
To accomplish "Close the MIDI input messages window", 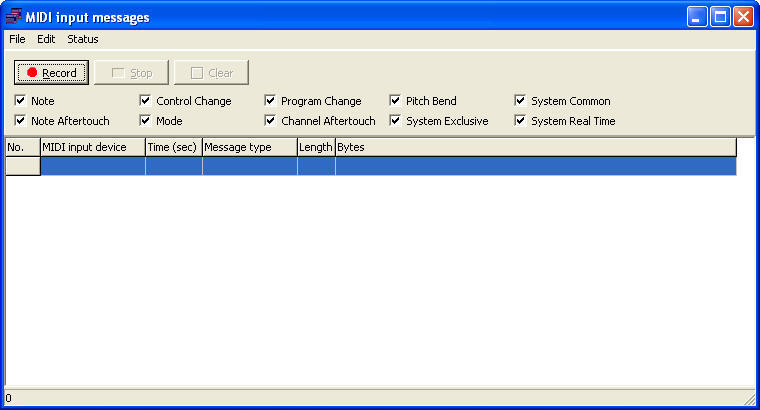I will (x=743, y=17).
